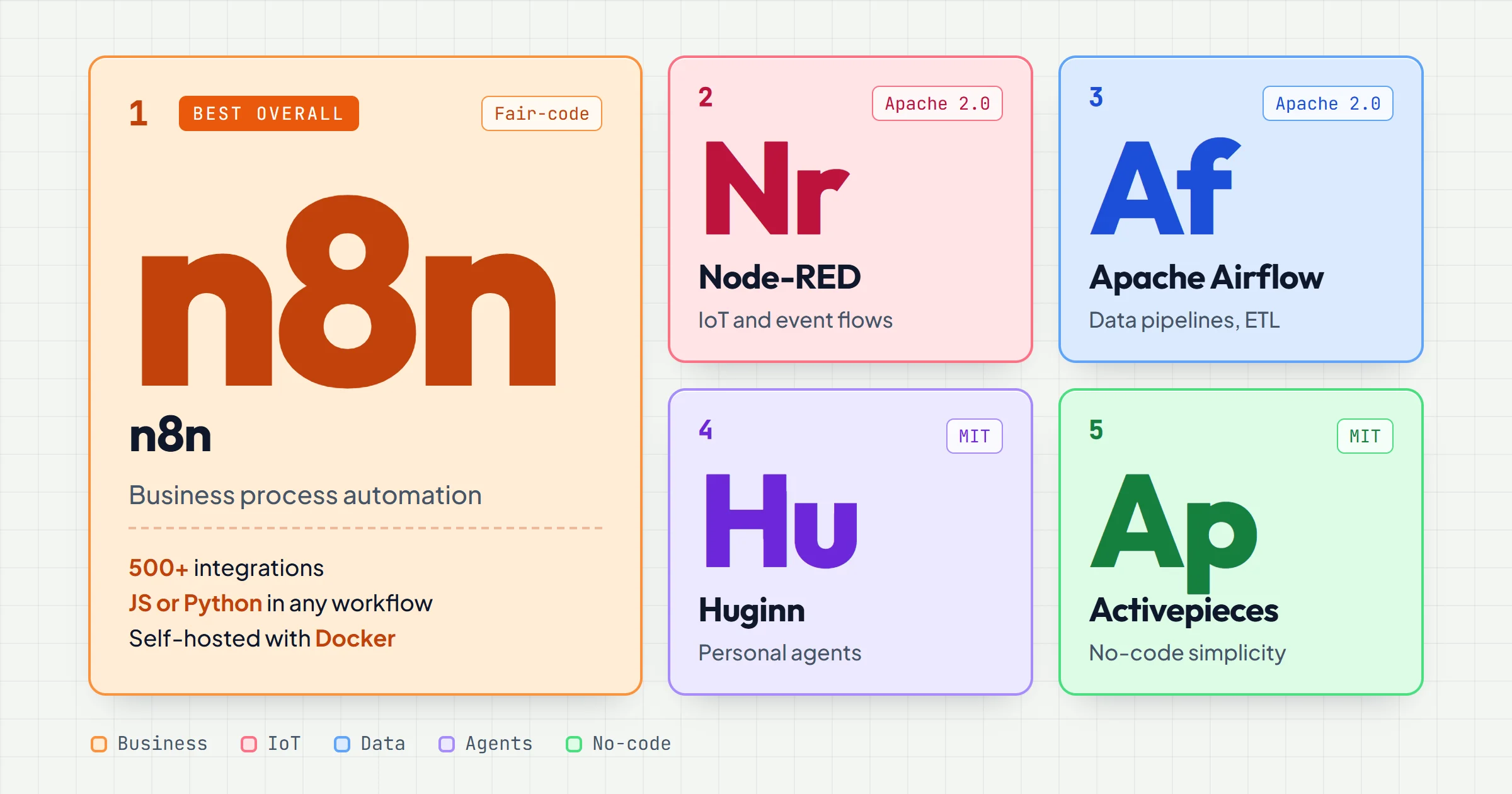The height and width of the screenshot is (794, 1512).
Task: Click the IoT legend label
Action: point(284,744)
